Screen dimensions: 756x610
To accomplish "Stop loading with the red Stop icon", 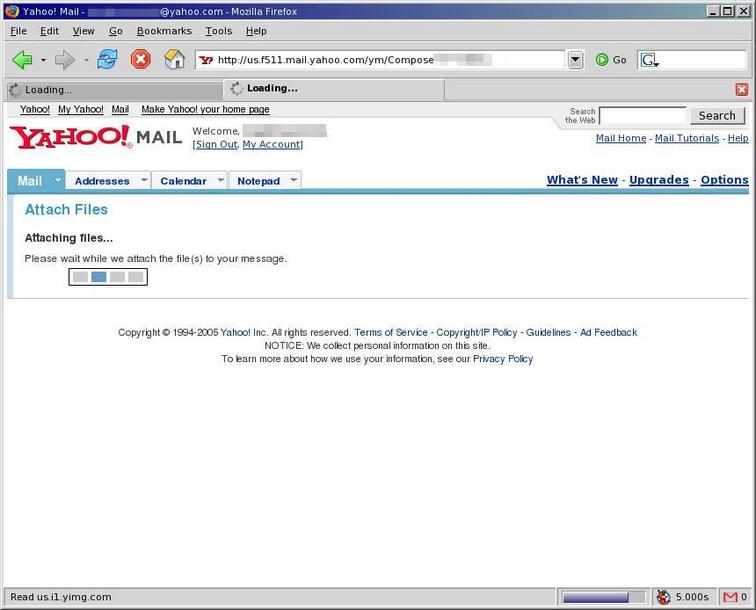I will (140, 59).
